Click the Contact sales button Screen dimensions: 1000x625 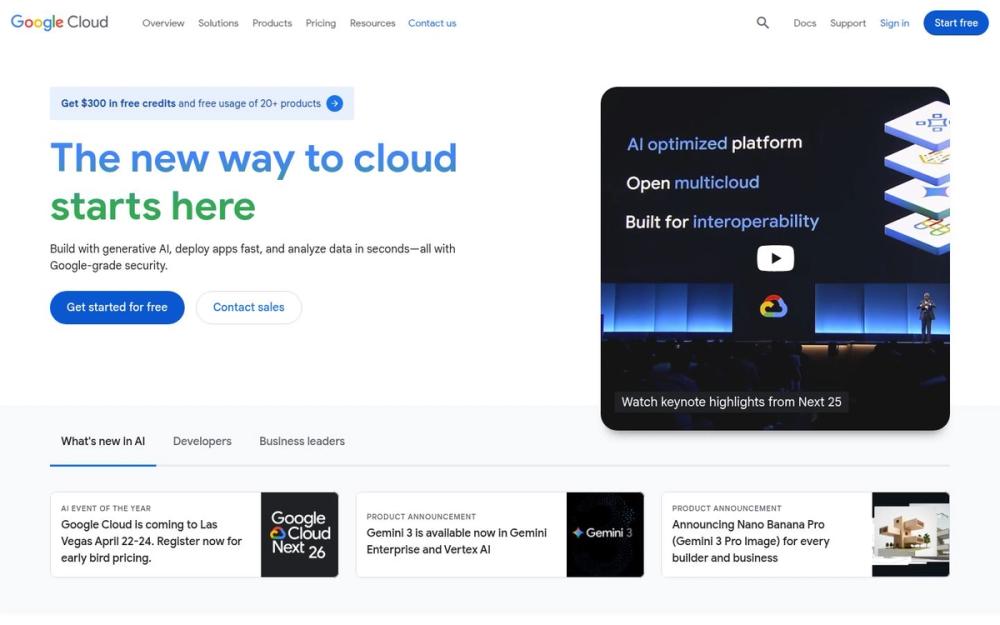click(x=248, y=307)
